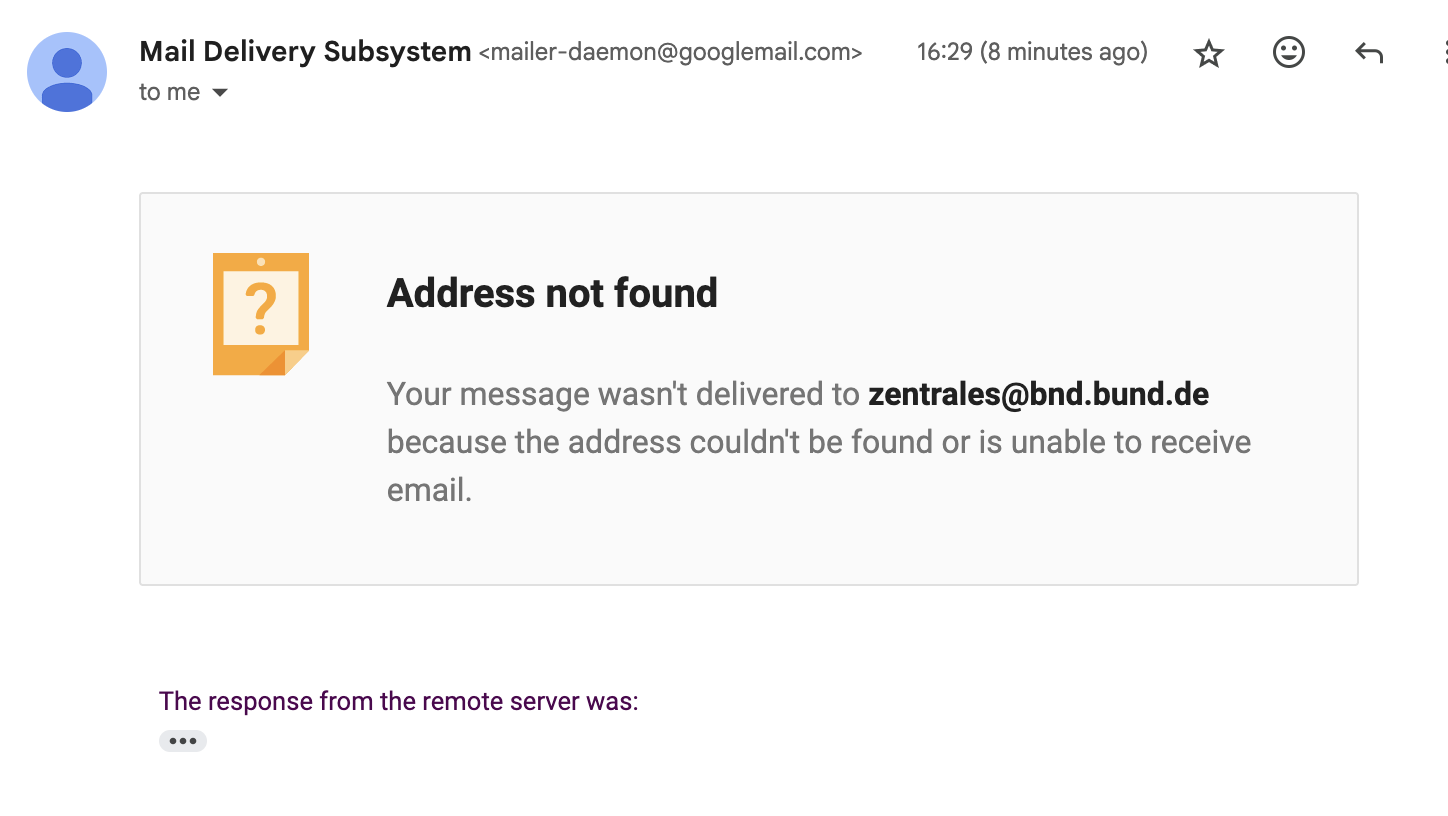Click the word "email." ending the notice
Viewport: 1448px width, 816px height.
pos(429,490)
